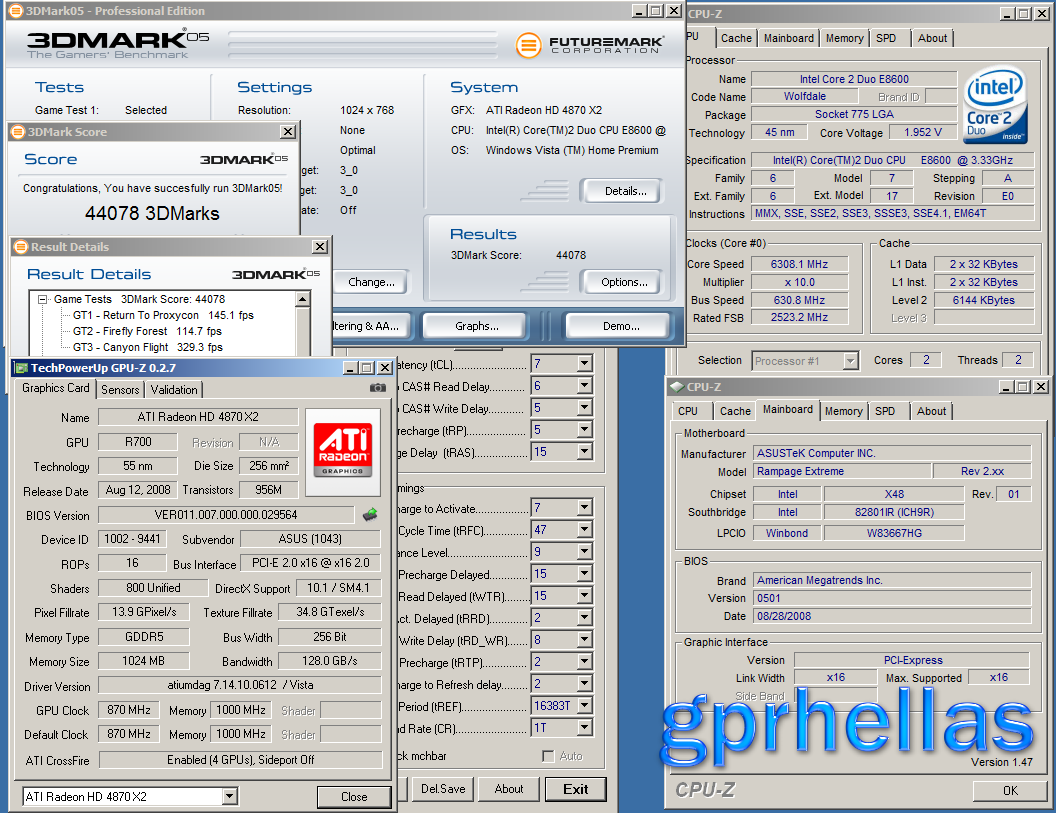
Task: Click the Del.Save button
Action: point(442,789)
